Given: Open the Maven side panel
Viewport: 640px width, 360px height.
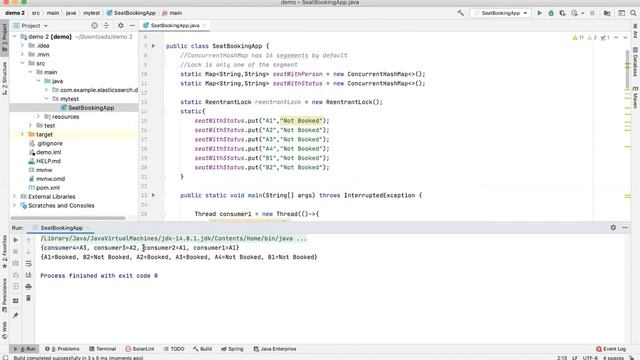Looking at the screenshot, I should coord(635,97).
